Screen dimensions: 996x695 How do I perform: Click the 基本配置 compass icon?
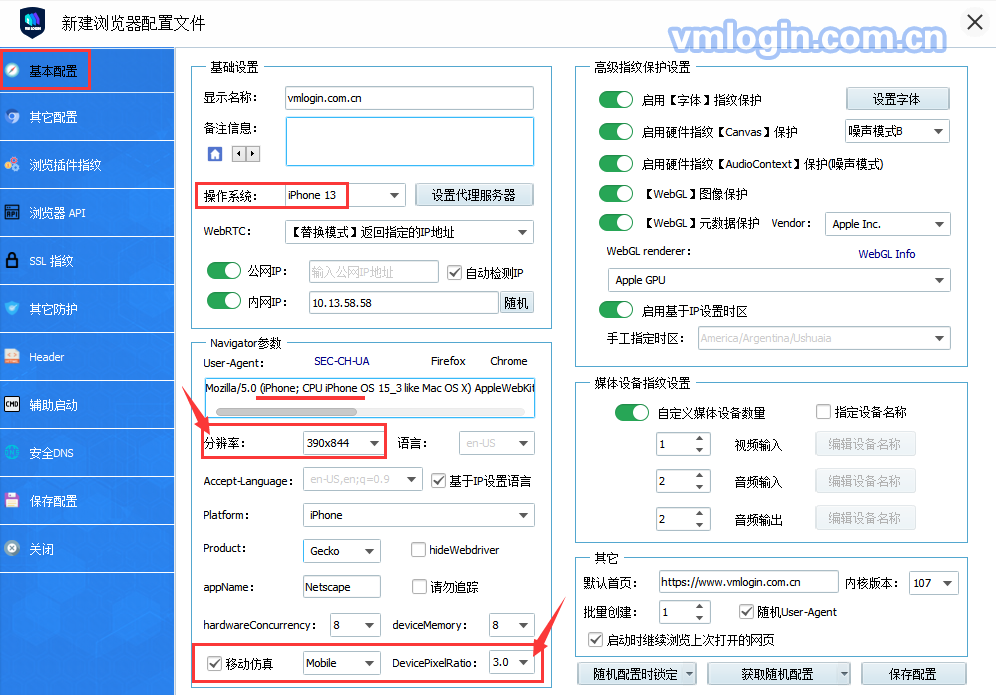click(x=12, y=70)
